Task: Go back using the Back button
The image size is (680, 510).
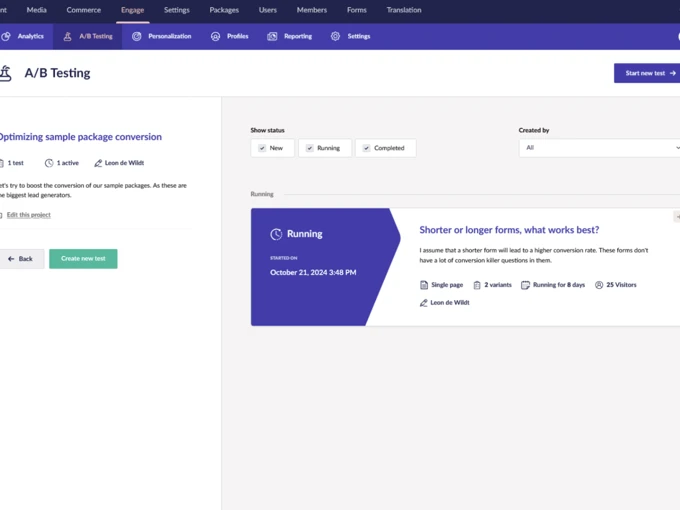Action: click(x=20, y=259)
